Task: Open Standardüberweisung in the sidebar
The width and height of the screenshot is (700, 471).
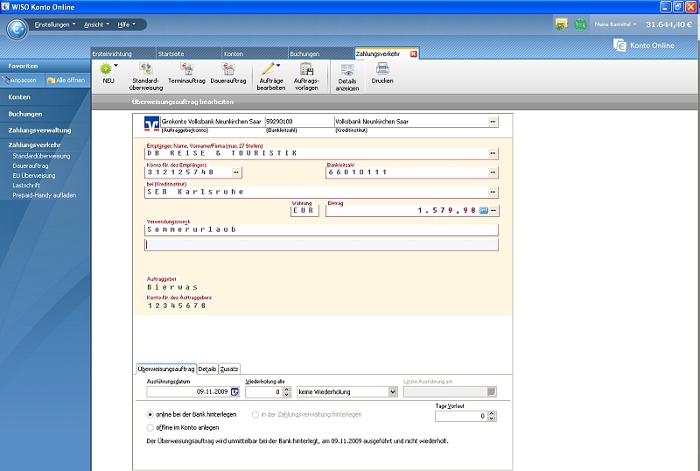Action: tap(42, 156)
